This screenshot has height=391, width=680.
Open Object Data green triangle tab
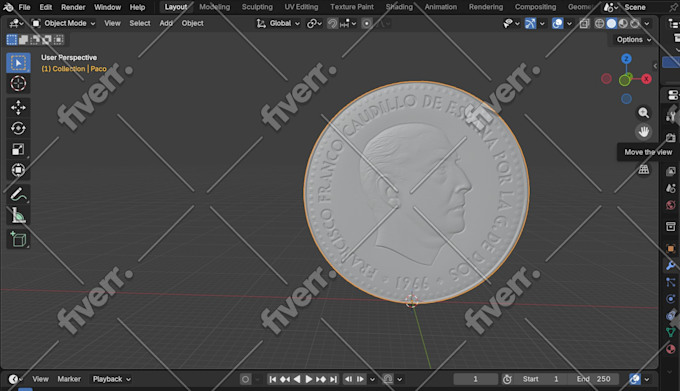point(670,332)
